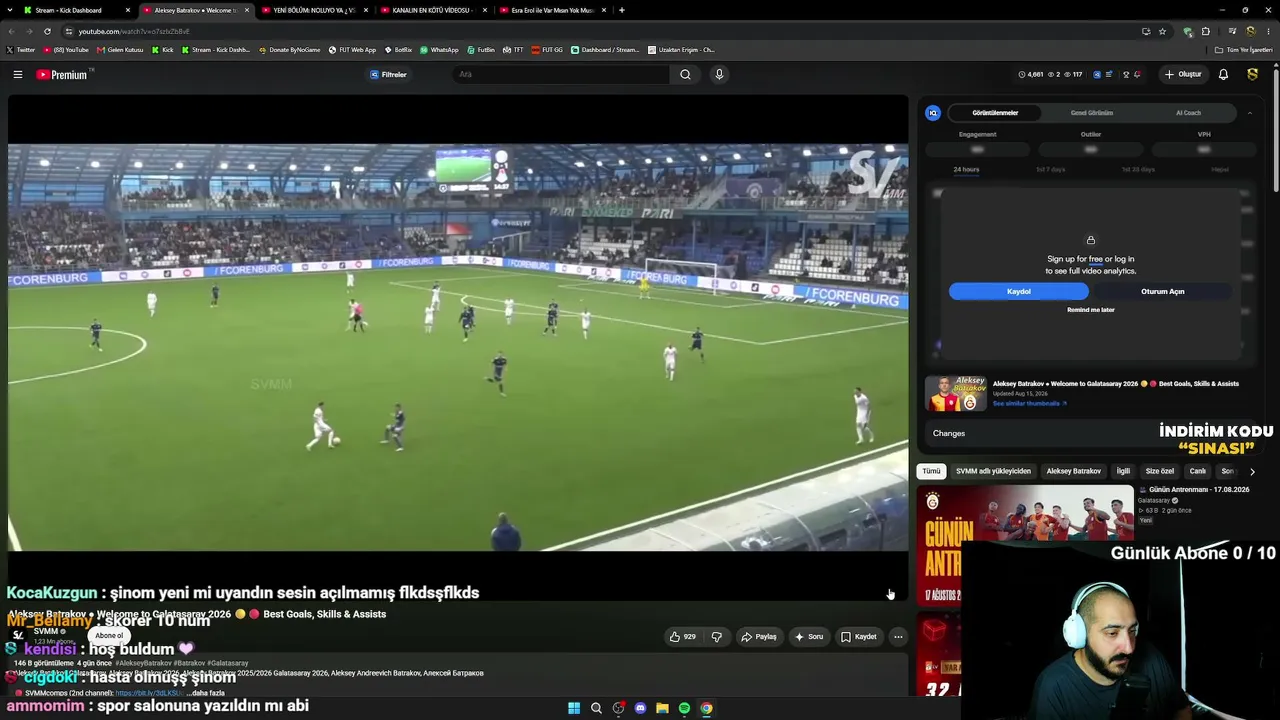Open File Explorer from the taskbar

(662, 708)
